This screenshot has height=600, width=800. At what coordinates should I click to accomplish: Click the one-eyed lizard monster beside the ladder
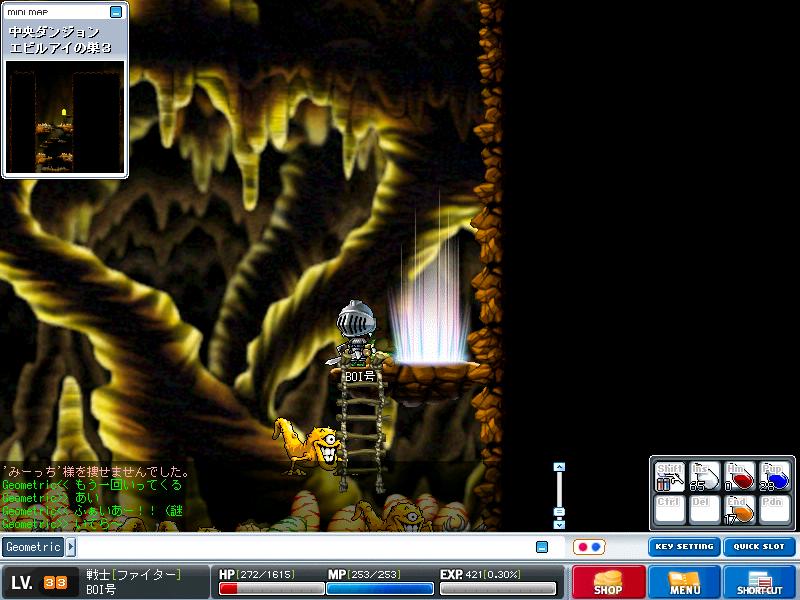pyautogui.click(x=309, y=445)
